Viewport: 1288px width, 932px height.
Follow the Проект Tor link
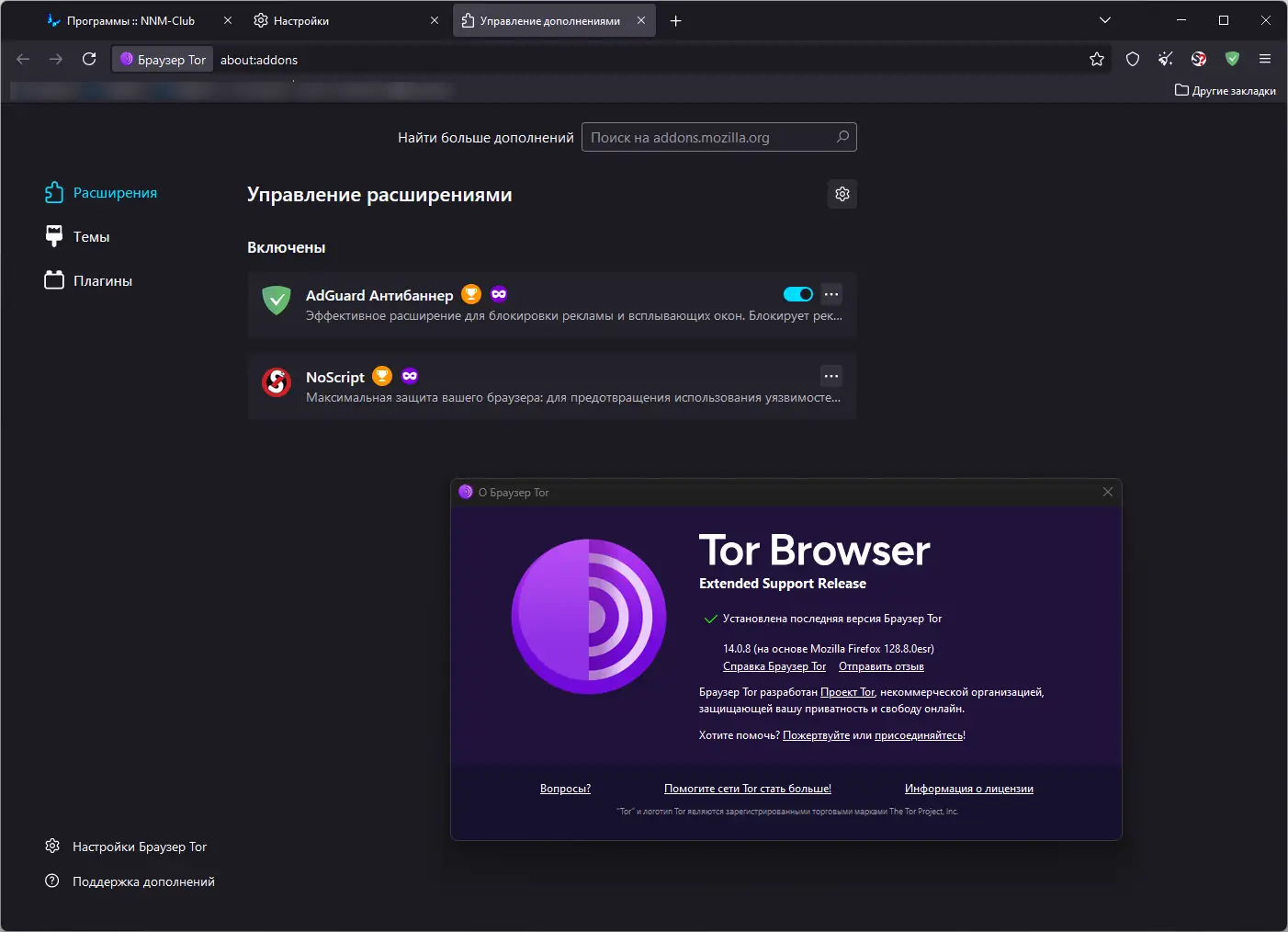point(847,692)
